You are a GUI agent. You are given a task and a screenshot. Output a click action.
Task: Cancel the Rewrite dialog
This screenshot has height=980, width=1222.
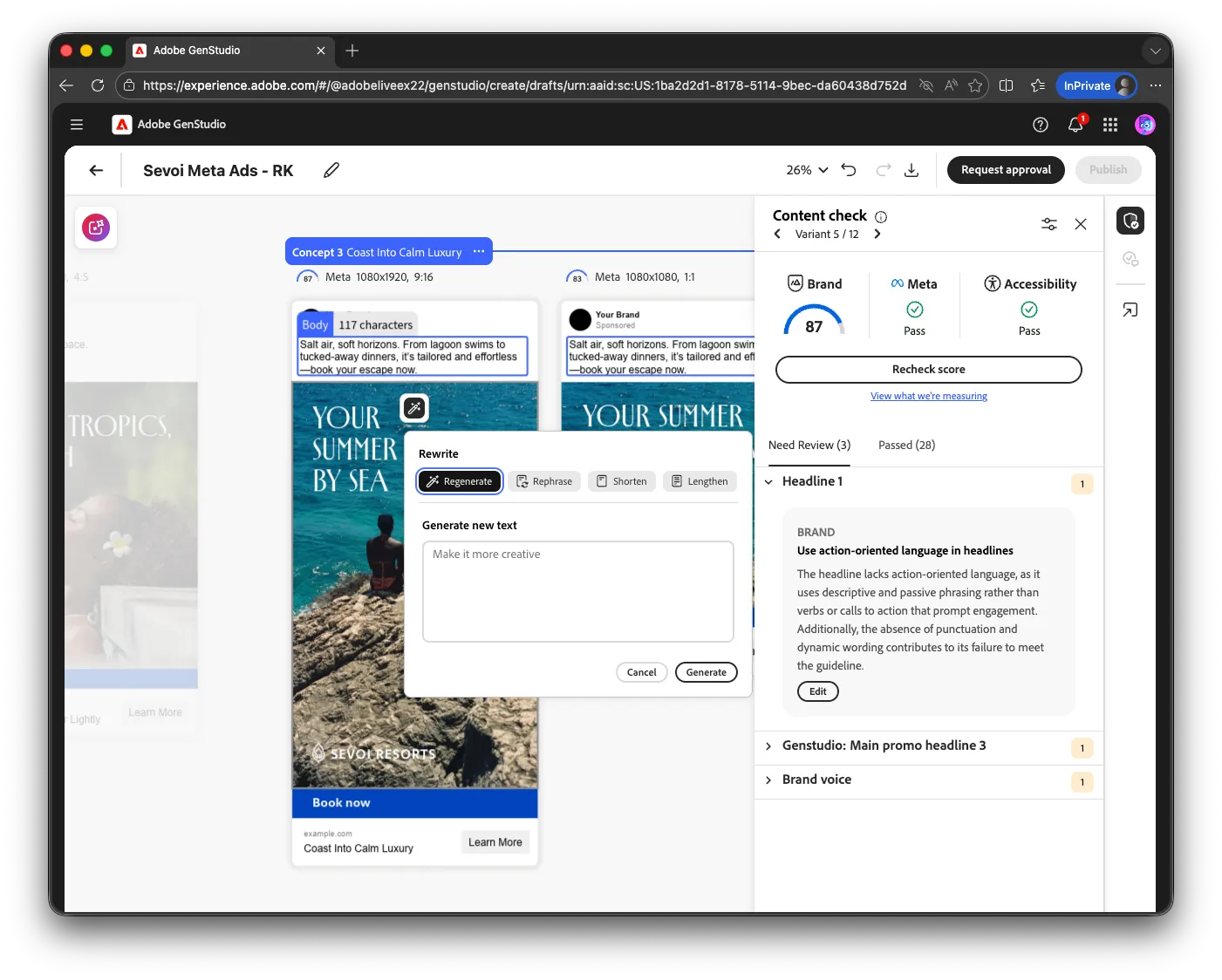642,672
